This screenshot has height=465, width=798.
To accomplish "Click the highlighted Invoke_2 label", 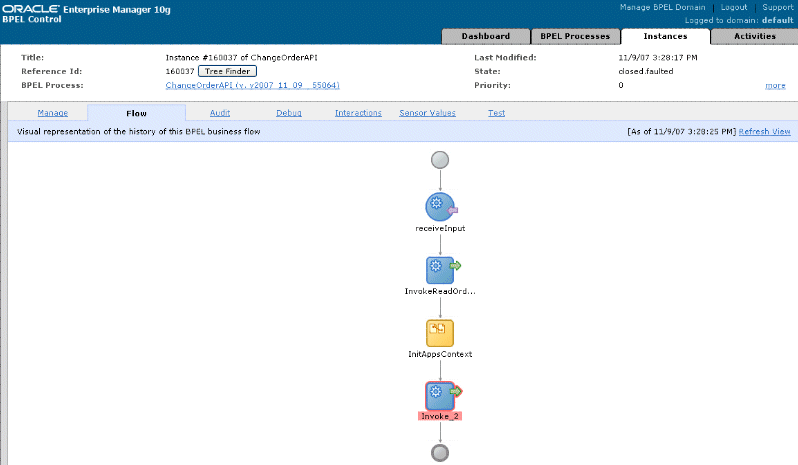I will pyautogui.click(x=440, y=416).
